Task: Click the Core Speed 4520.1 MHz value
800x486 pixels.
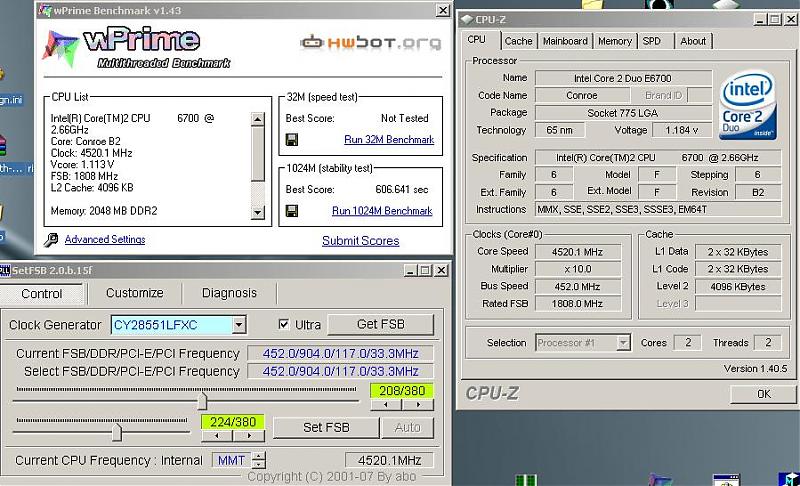Action: click(577, 252)
